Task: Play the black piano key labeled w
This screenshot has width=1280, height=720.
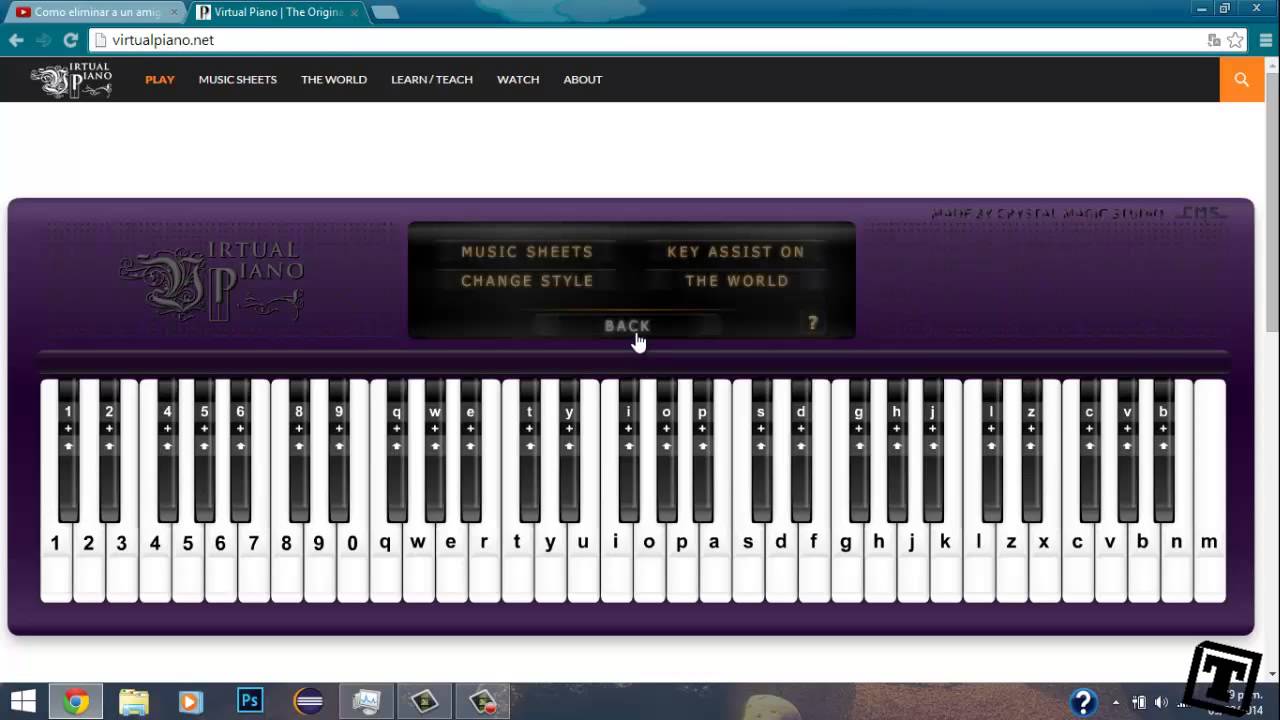Action: click(x=435, y=450)
